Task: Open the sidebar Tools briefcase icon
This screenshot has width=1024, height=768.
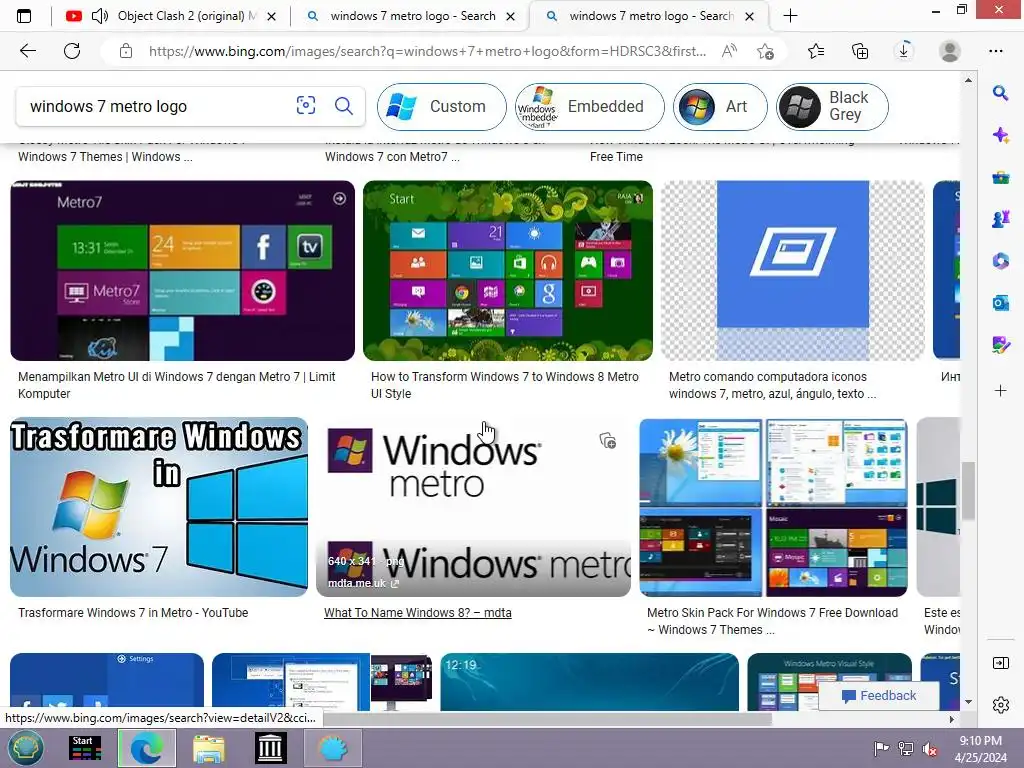Action: pos(1000,177)
